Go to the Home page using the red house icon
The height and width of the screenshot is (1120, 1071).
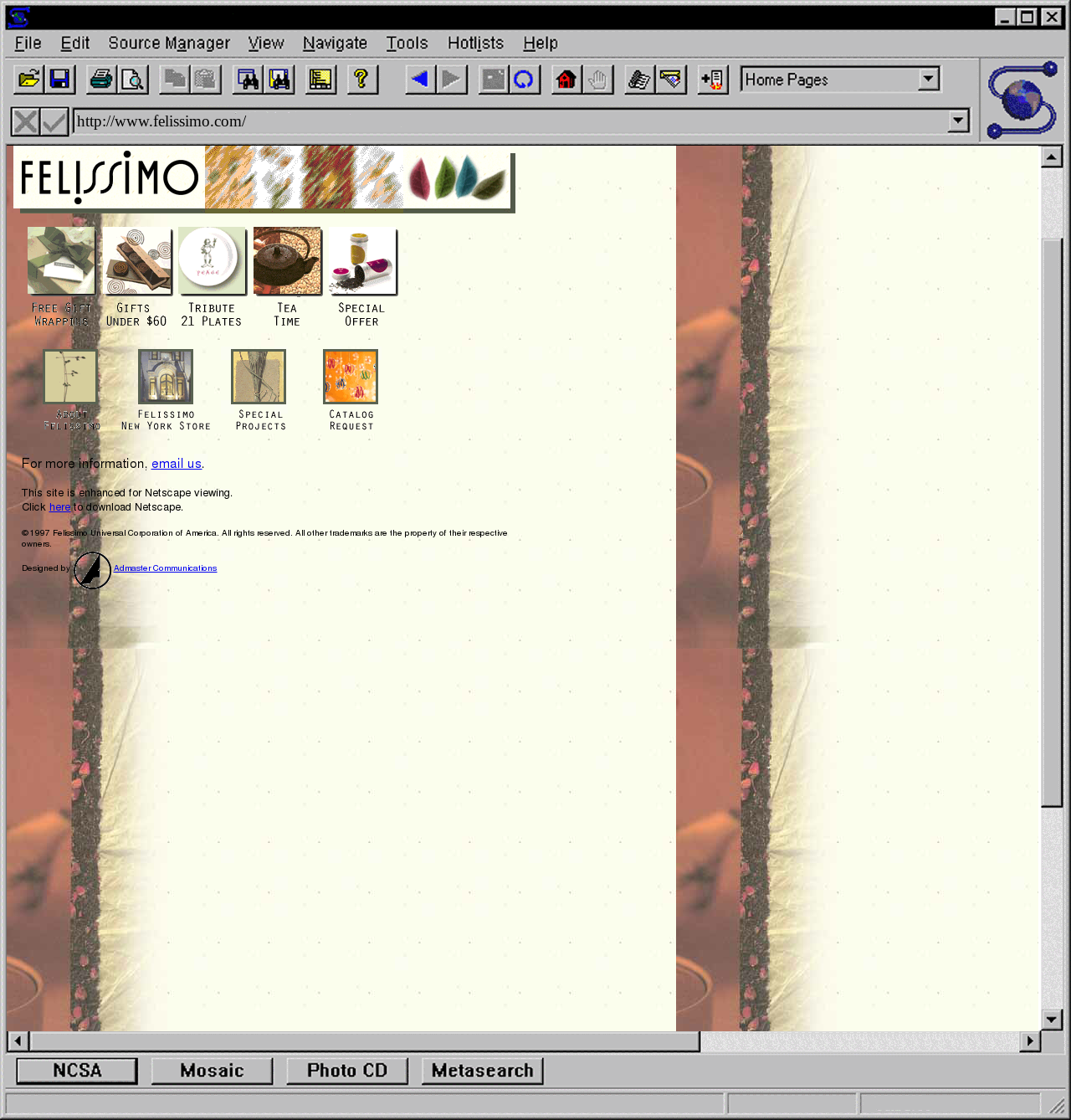click(566, 80)
